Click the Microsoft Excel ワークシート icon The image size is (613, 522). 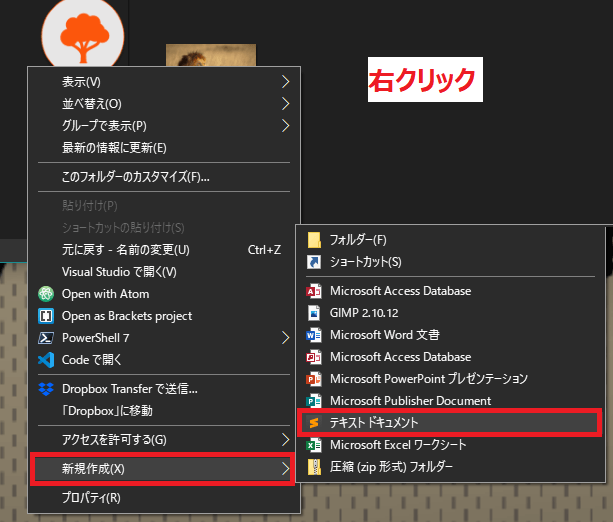314,445
